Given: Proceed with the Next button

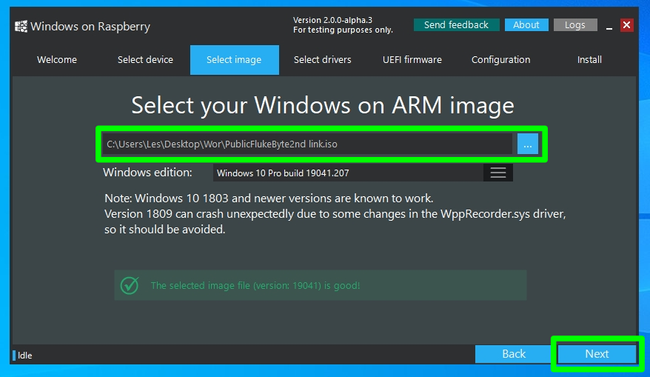Looking at the screenshot, I should pyautogui.click(x=597, y=354).
